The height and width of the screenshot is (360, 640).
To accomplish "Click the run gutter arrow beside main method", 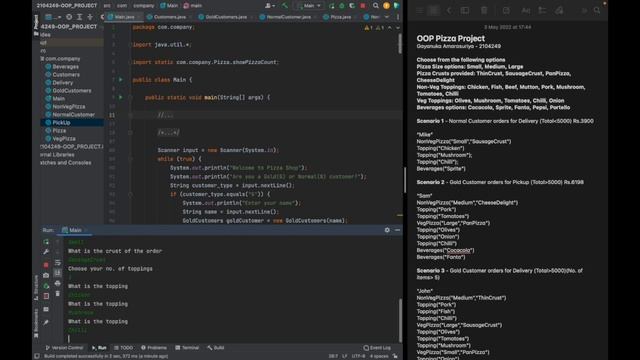I will click(120, 98).
